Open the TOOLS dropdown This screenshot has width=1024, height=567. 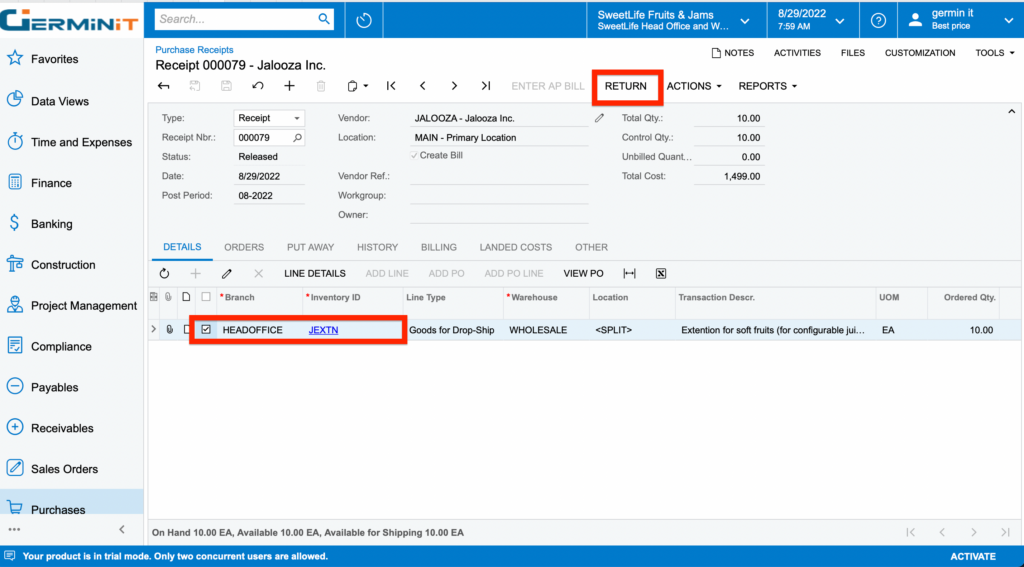[995, 53]
